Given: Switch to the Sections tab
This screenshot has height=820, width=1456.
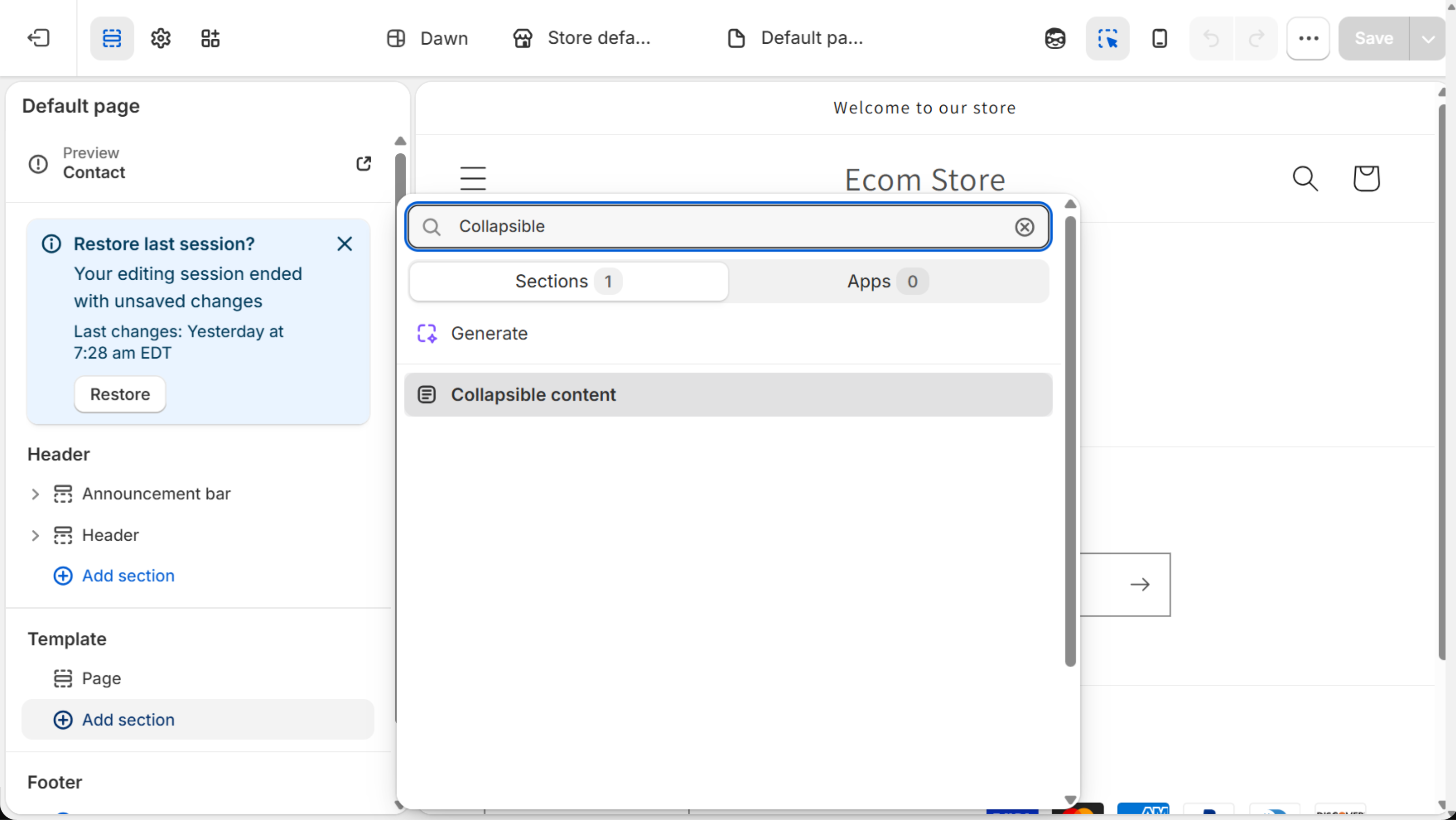Looking at the screenshot, I should [x=569, y=281].
